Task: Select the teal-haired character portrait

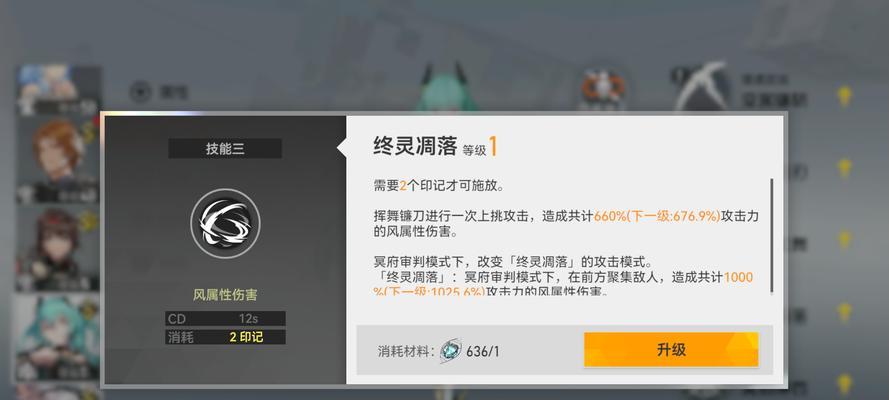Action: click(x=57, y=338)
